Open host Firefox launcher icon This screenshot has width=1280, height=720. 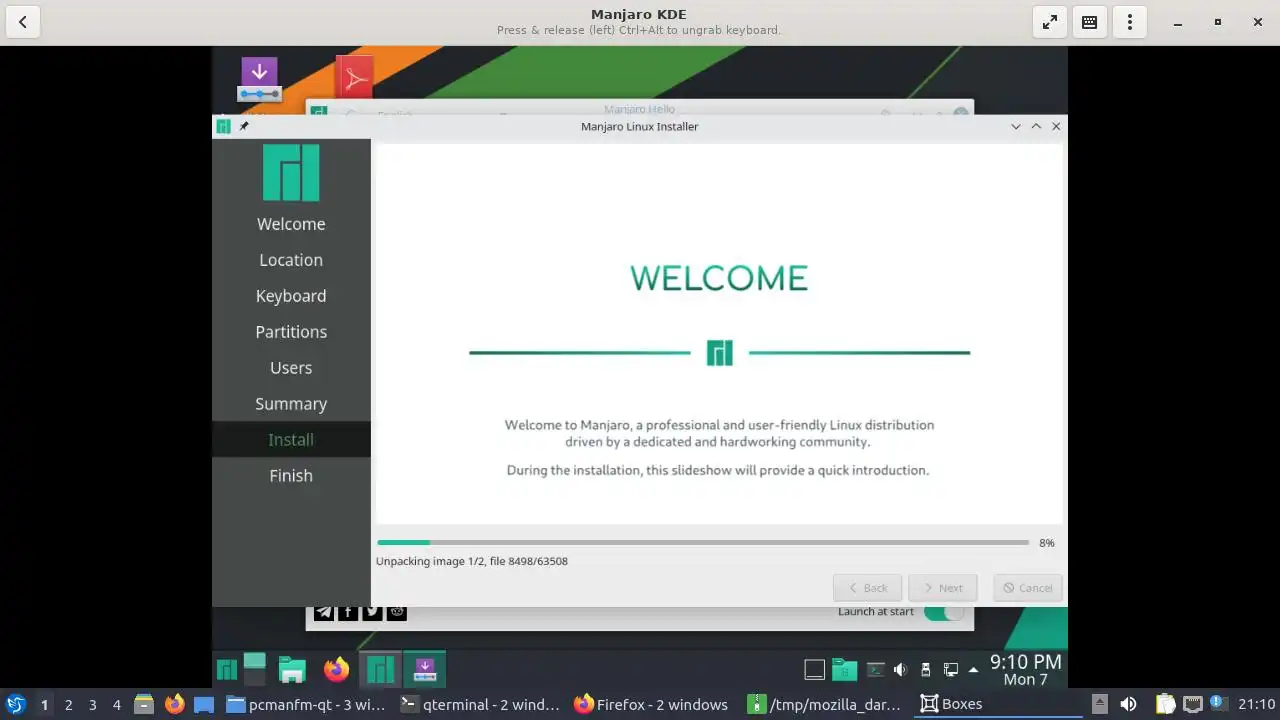click(174, 704)
